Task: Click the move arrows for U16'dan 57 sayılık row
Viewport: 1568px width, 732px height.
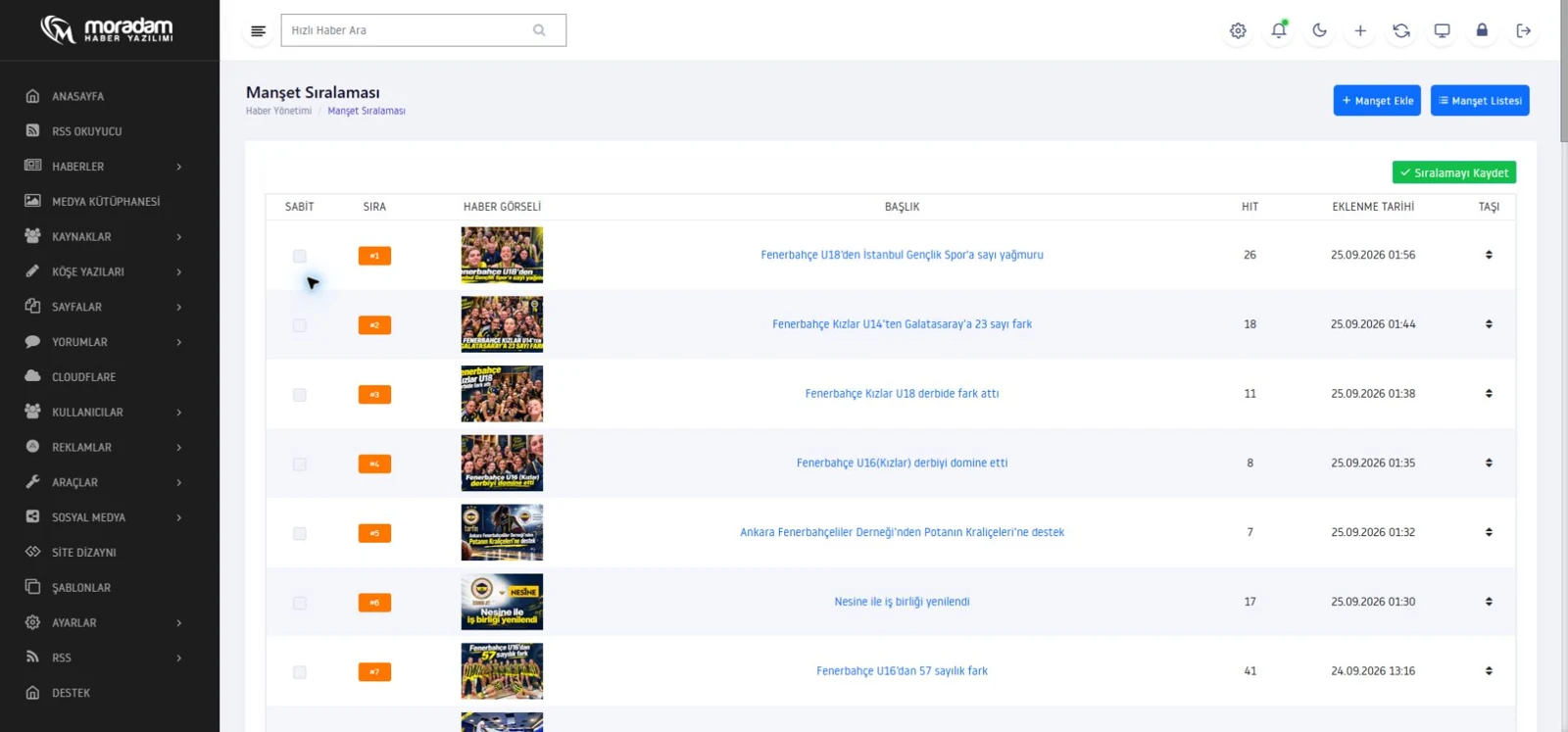Action: [x=1489, y=671]
